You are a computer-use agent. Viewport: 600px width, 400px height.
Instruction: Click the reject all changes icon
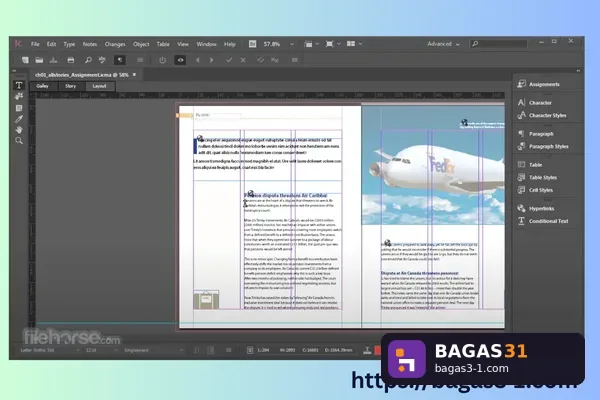point(275,60)
